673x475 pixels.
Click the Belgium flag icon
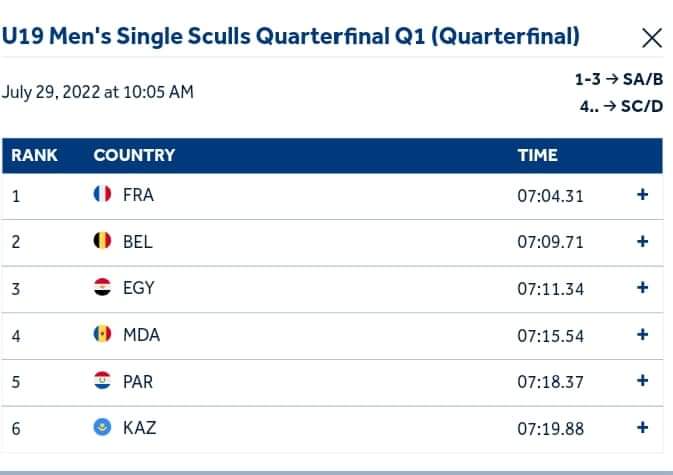tap(102, 241)
